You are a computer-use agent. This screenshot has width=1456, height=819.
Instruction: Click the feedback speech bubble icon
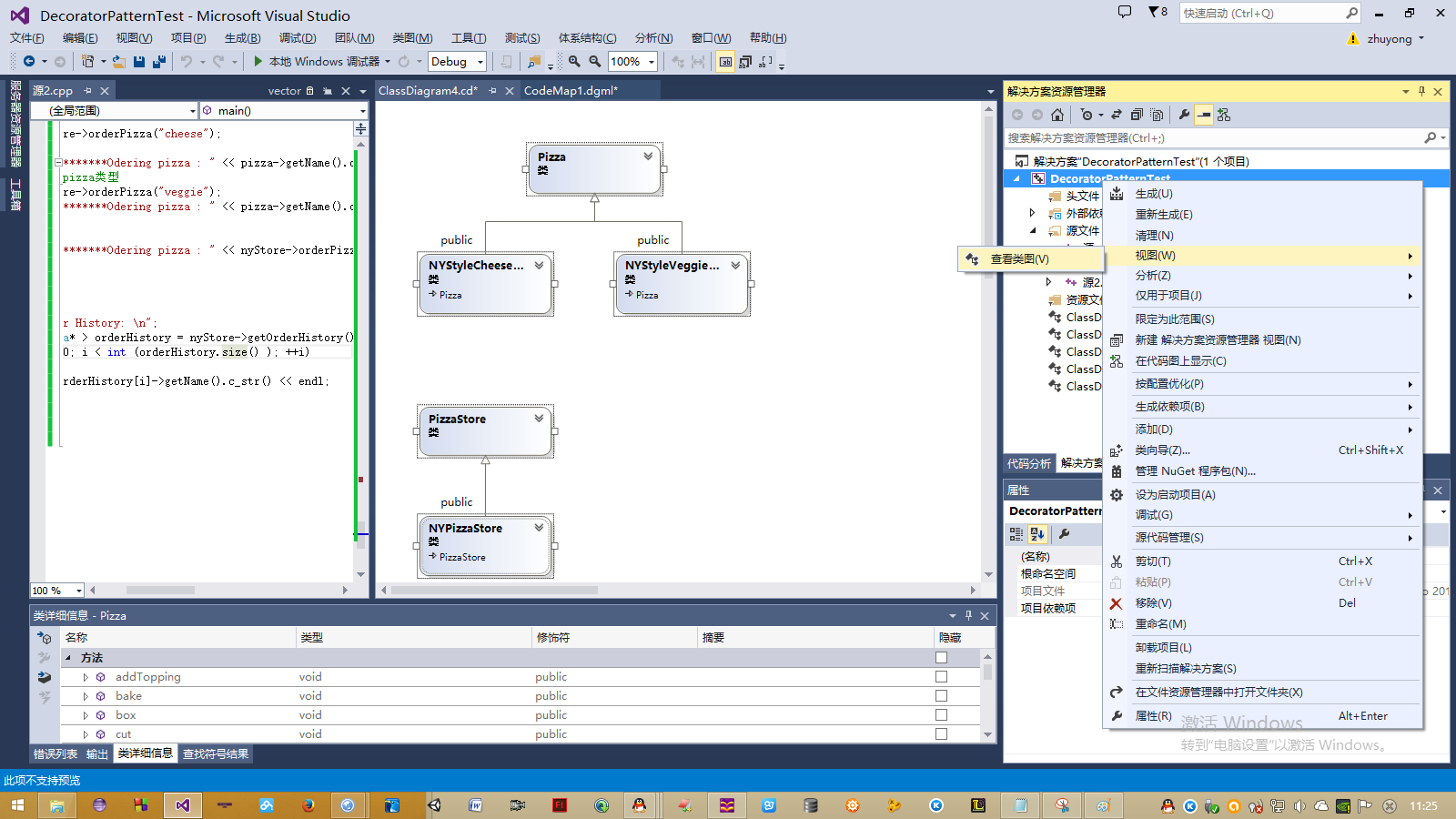tap(1125, 12)
